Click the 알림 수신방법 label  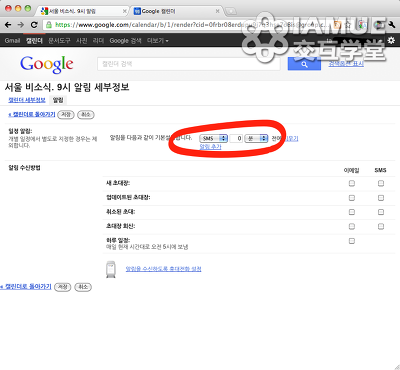click(x=24, y=168)
